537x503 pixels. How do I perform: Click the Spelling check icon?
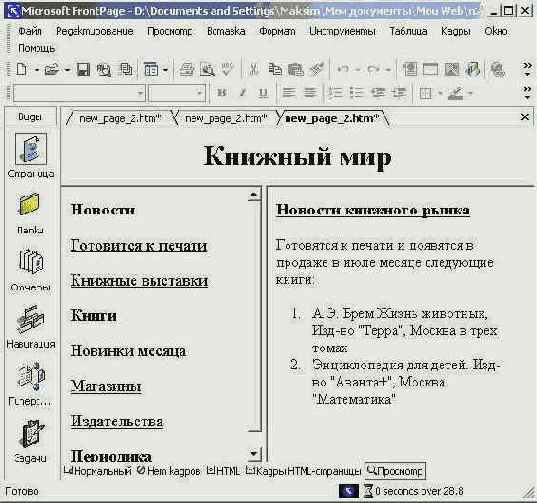pyautogui.click(x=227, y=70)
